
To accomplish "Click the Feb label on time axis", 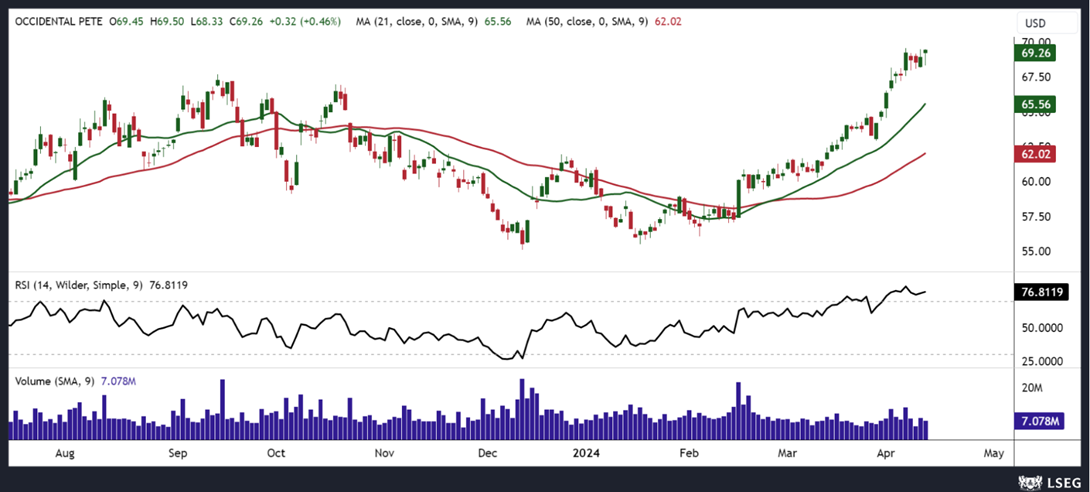I will pyautogui.click(x=688, y=453).
